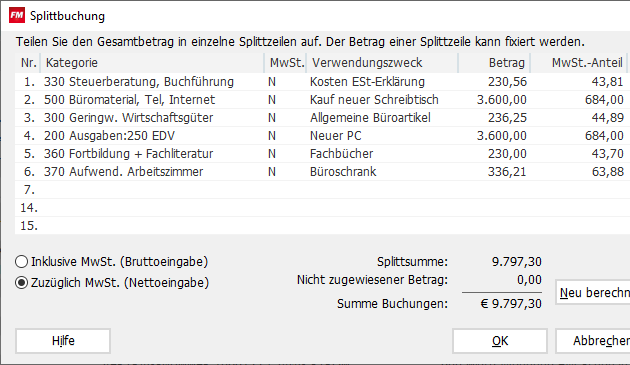
Task: Sort by the Kategorie column header
Action: click(x=152, y=63)
